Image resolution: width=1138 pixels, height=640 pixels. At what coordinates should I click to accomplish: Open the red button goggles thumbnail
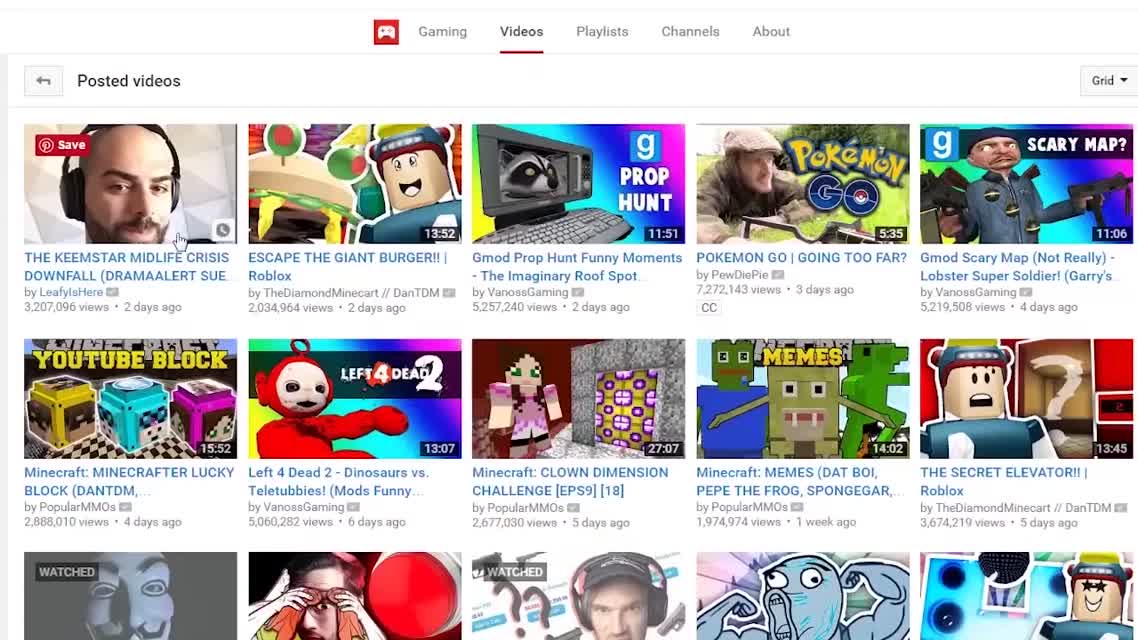click(x=355, y=596)
